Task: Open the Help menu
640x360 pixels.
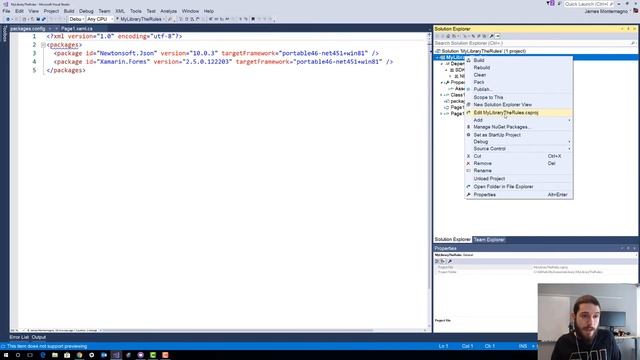Action: coord(209,11)
